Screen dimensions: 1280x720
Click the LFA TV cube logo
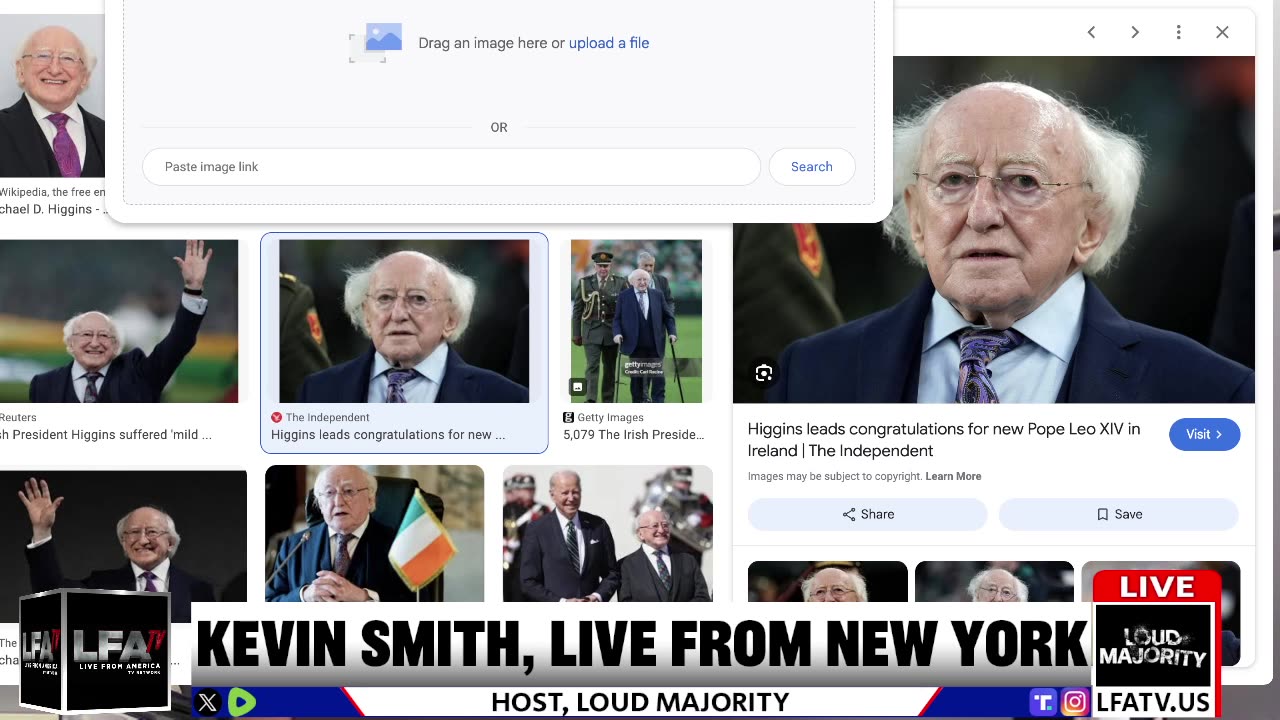[95, 650]
